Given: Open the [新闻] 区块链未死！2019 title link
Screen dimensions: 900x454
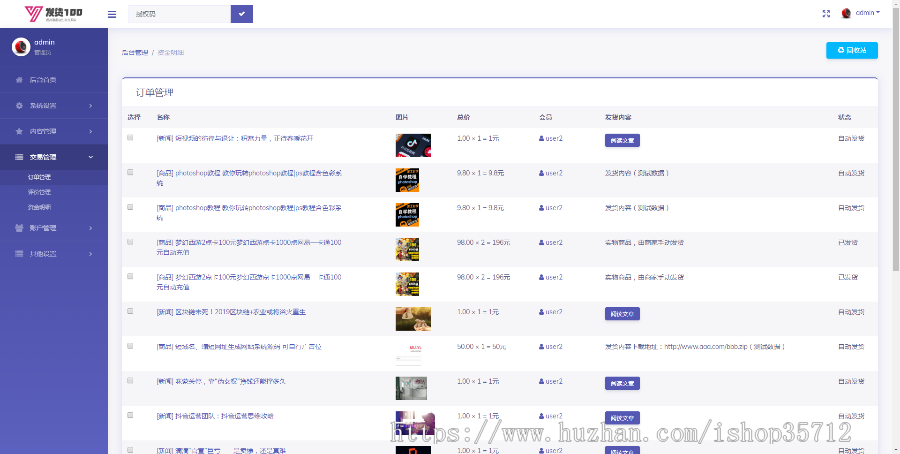Looking at the screenshot, I should (x=231, y=312).
